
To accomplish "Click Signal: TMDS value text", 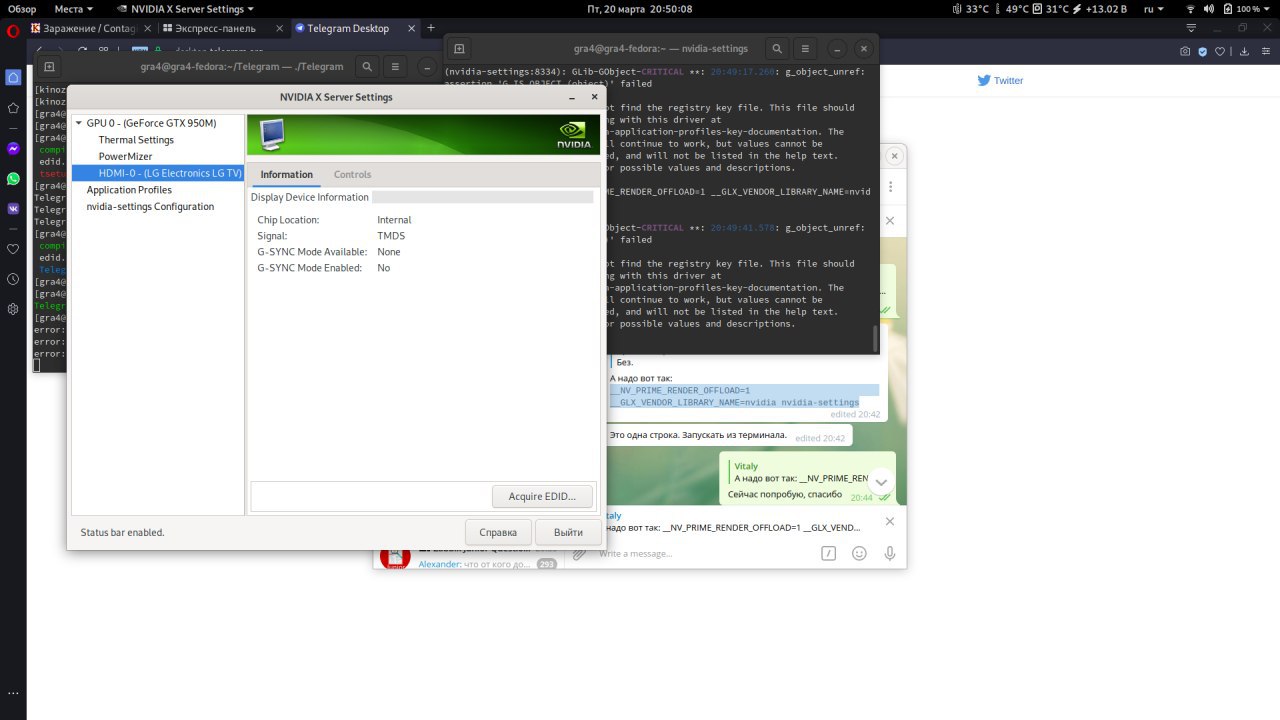I will click(391, 236).
